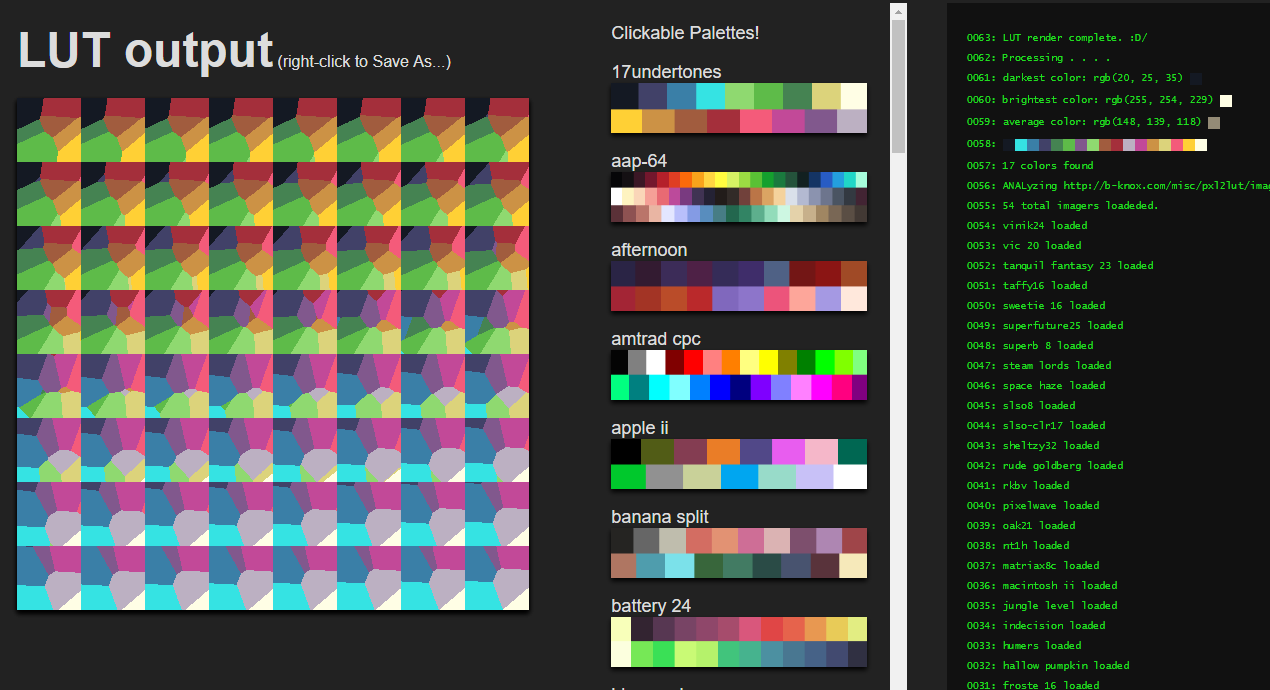Pick the banana split palette strip
This screenshot has width=1270, height=690.
pos(738,553)
